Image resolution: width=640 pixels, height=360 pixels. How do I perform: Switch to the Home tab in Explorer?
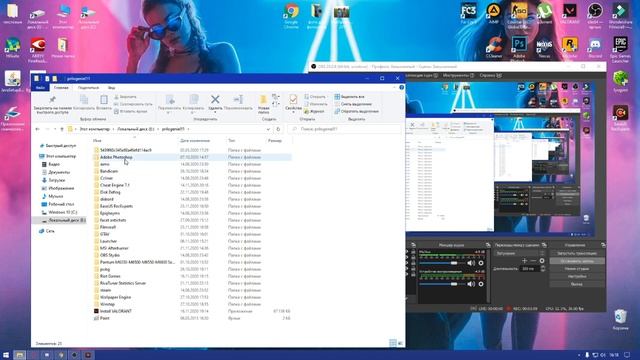(61, 87)
